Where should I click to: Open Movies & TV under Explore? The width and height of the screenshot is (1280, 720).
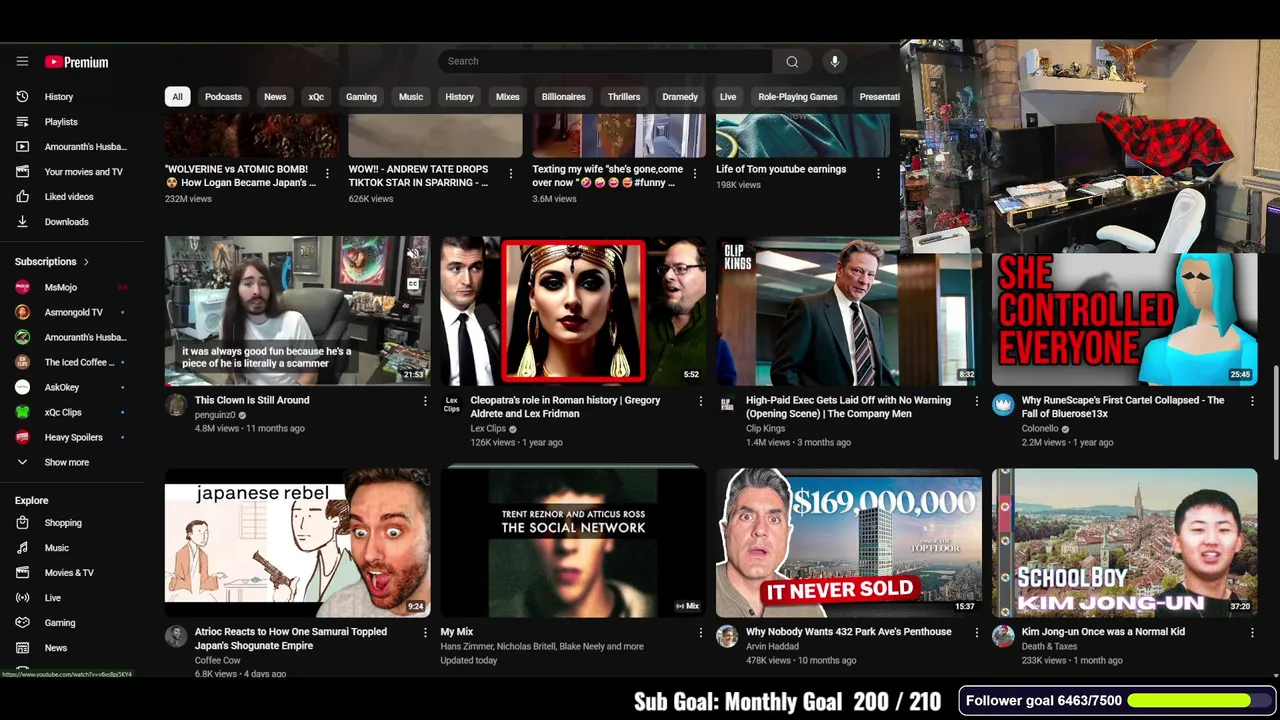coord(70,573)
